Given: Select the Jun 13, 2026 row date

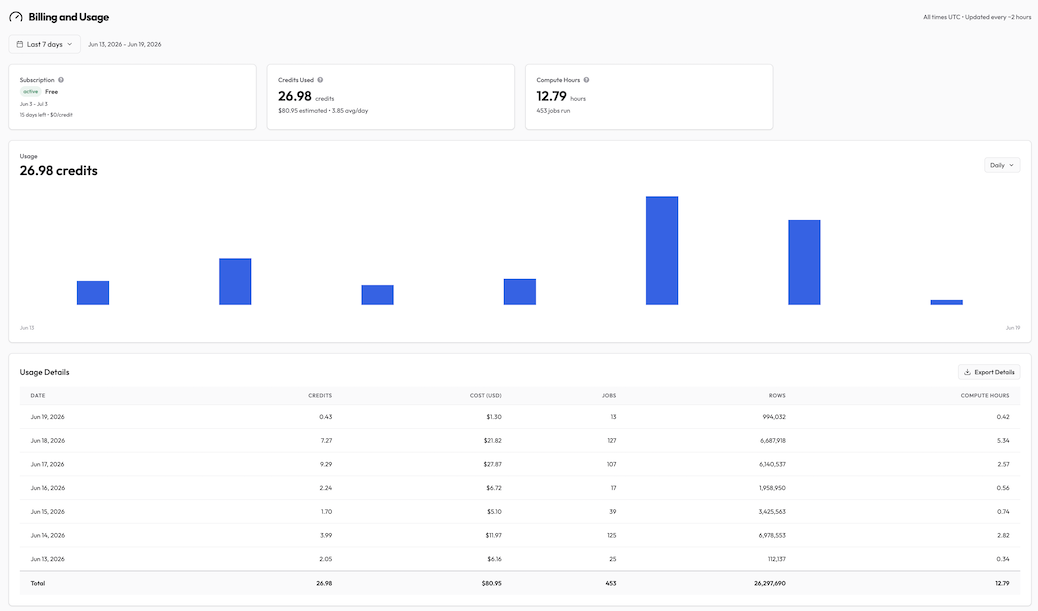Looking at the screenshot, I should point(48,559).
